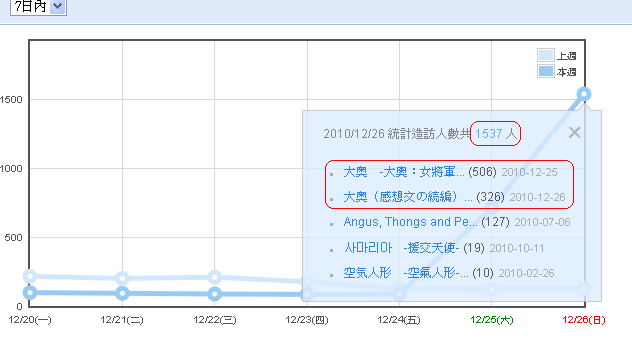The height and width of the screenshot is (362, 632).
Task: Click the 本週 legend color swatch
Action: (x=546, y=71)
